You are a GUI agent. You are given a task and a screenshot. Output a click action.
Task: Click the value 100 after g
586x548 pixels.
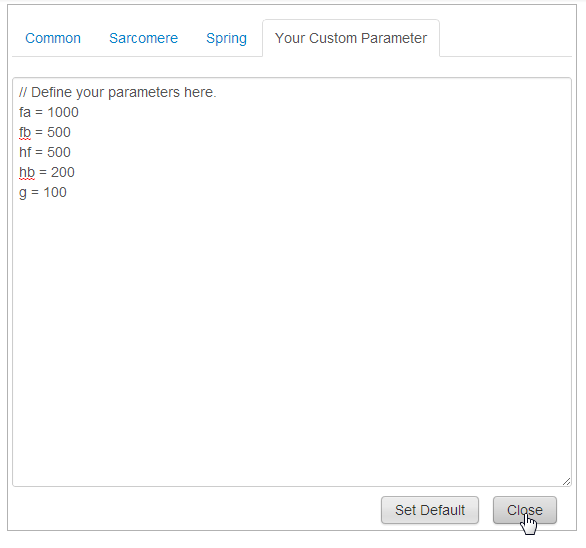(x=55, y=193)
